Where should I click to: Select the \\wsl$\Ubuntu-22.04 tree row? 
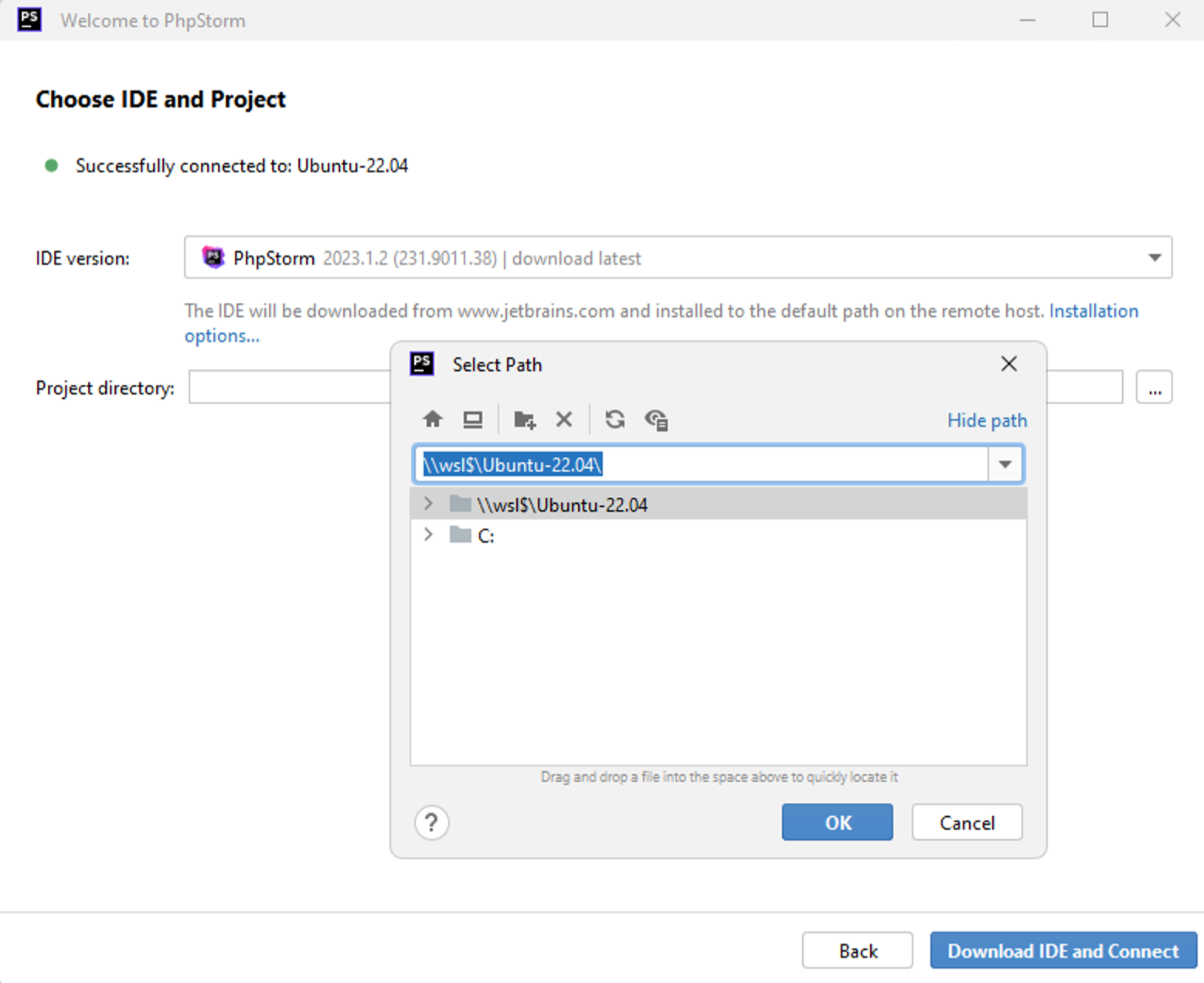point(563,504)
